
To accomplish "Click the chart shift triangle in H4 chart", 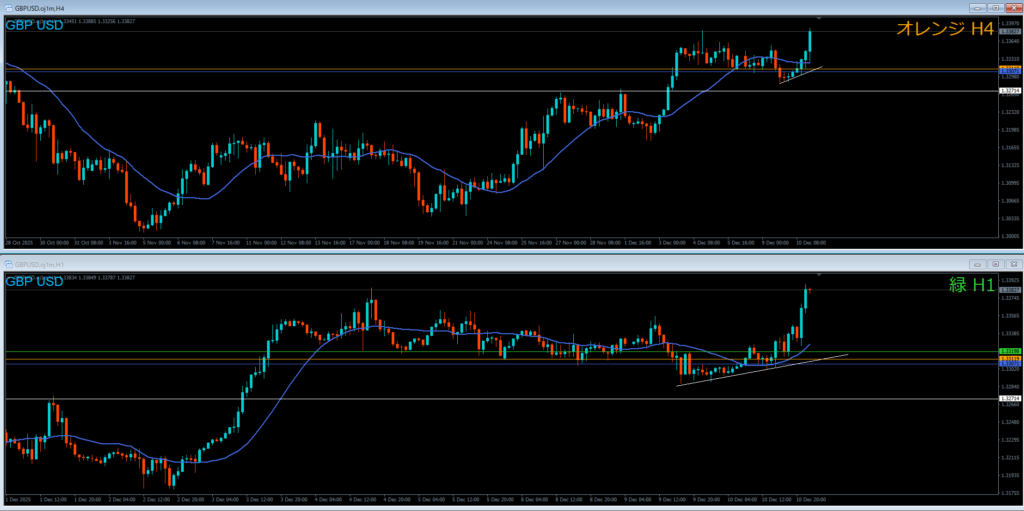I will (819, 18).
